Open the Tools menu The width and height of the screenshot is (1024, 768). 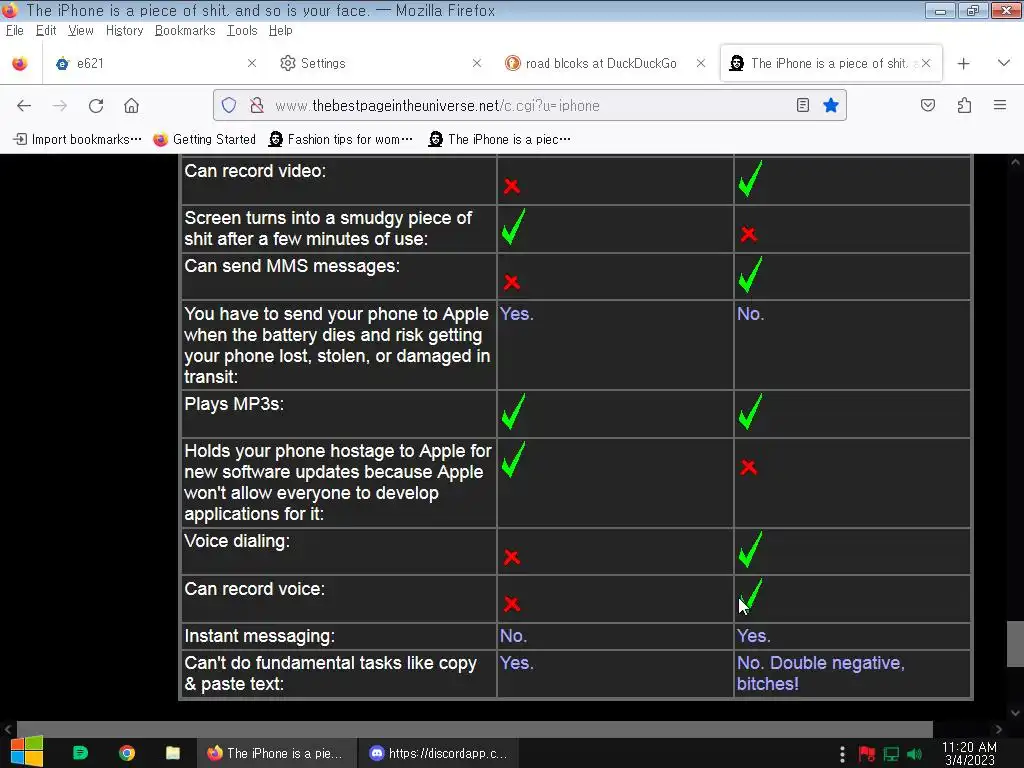242,31
